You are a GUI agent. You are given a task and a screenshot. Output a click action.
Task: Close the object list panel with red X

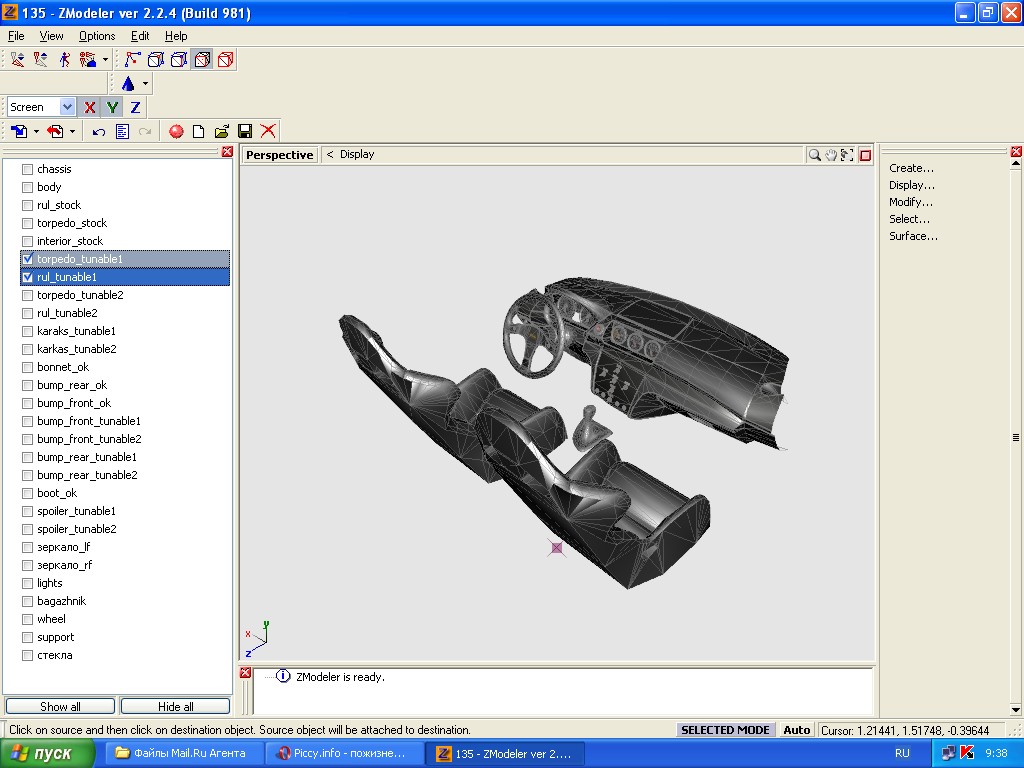click(227, 152)
